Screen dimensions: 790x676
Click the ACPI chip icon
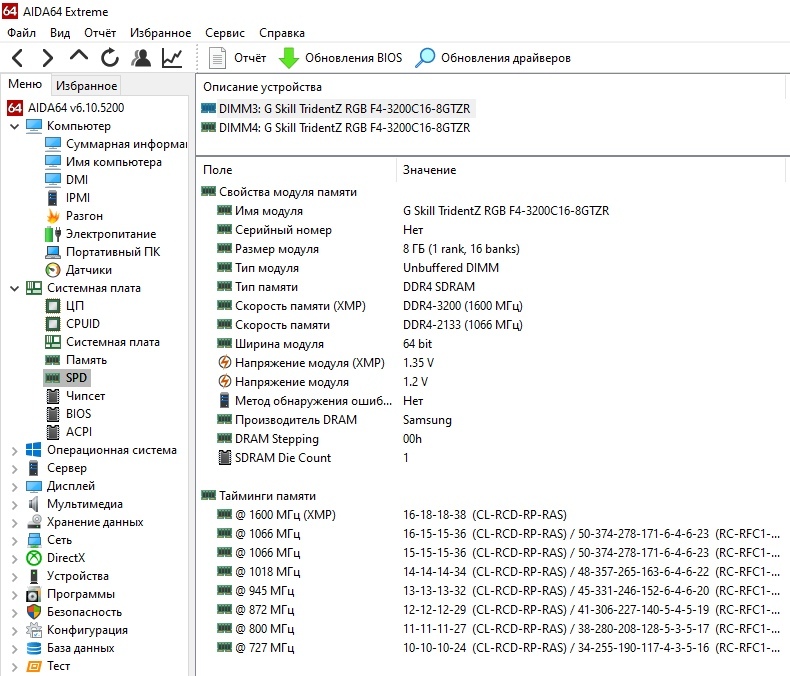tap(53, 432)
